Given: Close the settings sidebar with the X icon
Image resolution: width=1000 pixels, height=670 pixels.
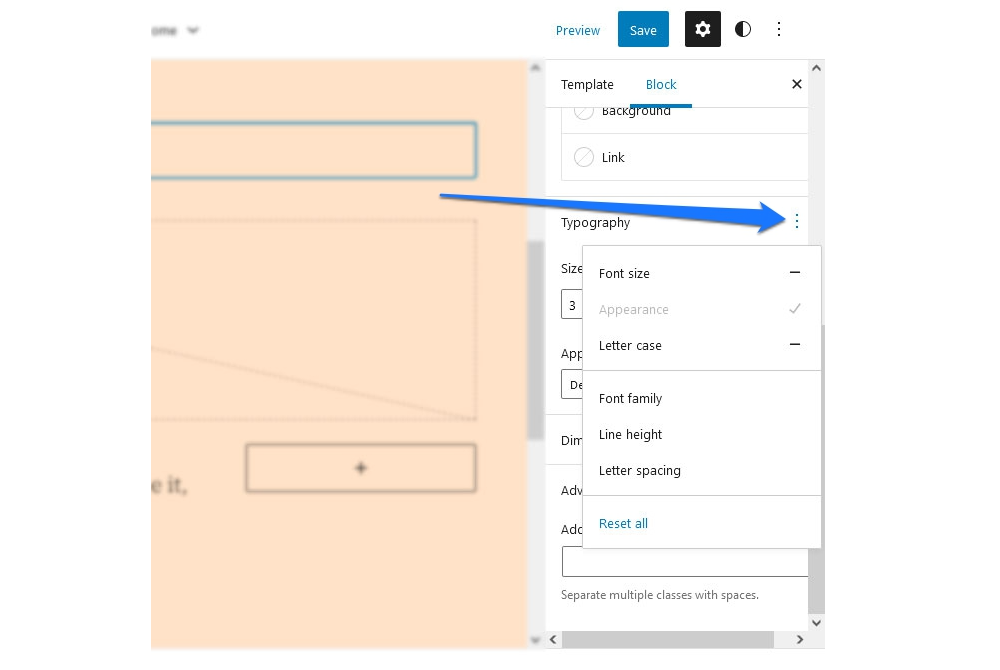Looking at the screenshot, I should point(796,84).
